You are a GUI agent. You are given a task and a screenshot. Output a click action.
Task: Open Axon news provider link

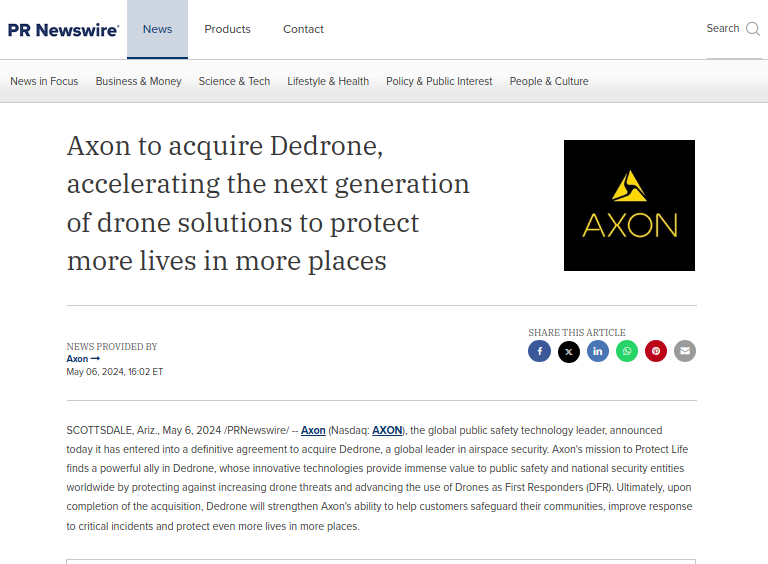83,359
